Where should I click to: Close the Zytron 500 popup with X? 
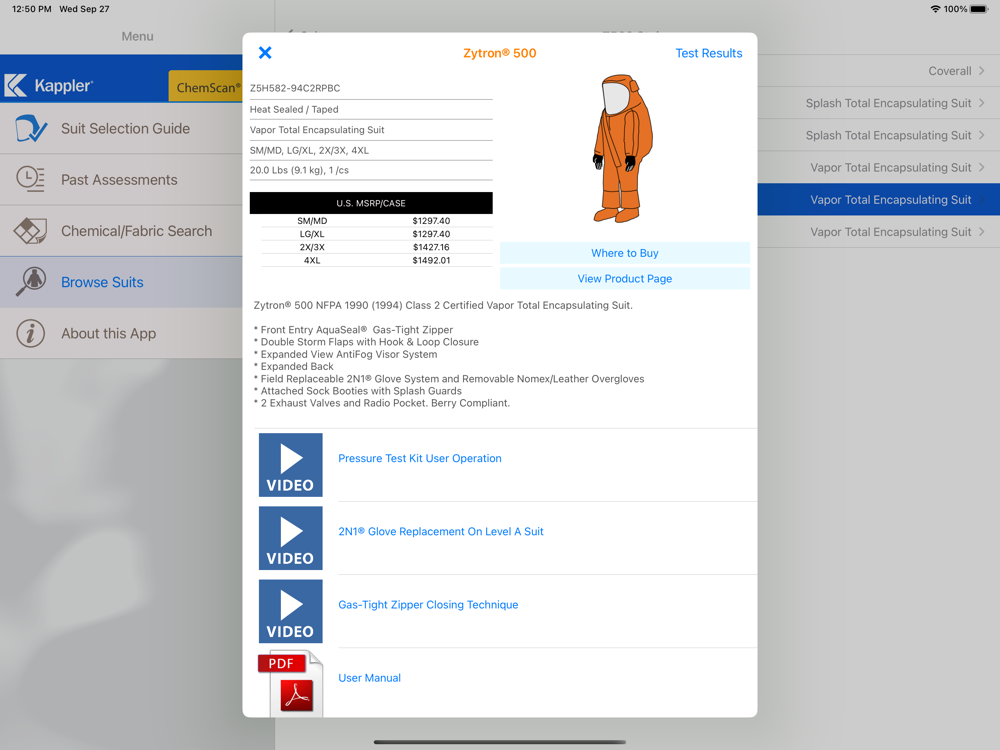pos(265,53)
